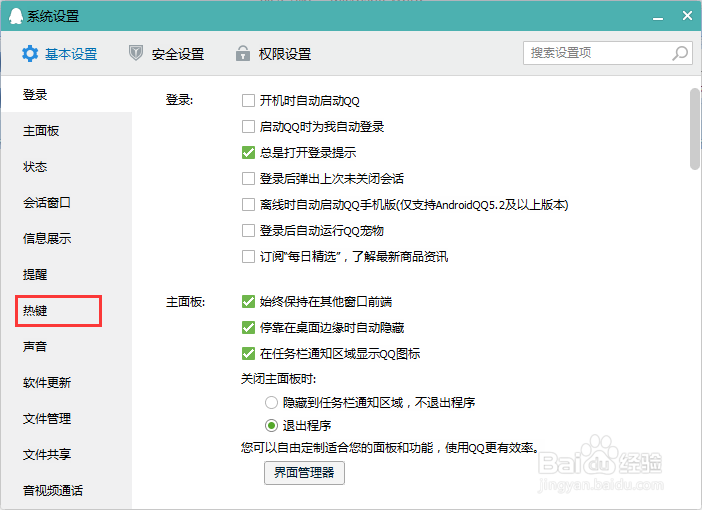Click the shield icon of 安全设置
Image resolution: width=702 pixels, height=510 pixels.
[136, 53]
